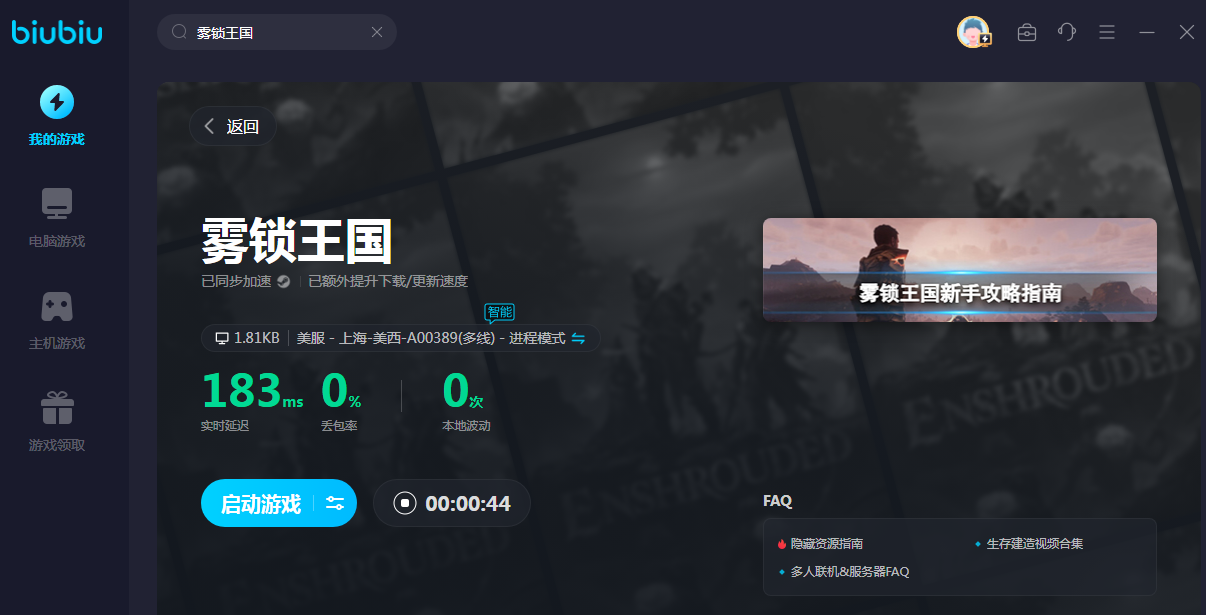This screenshot has height=615, width=1206.
Task: Launch game with 启动游戏 button
Action: point(260,503)
